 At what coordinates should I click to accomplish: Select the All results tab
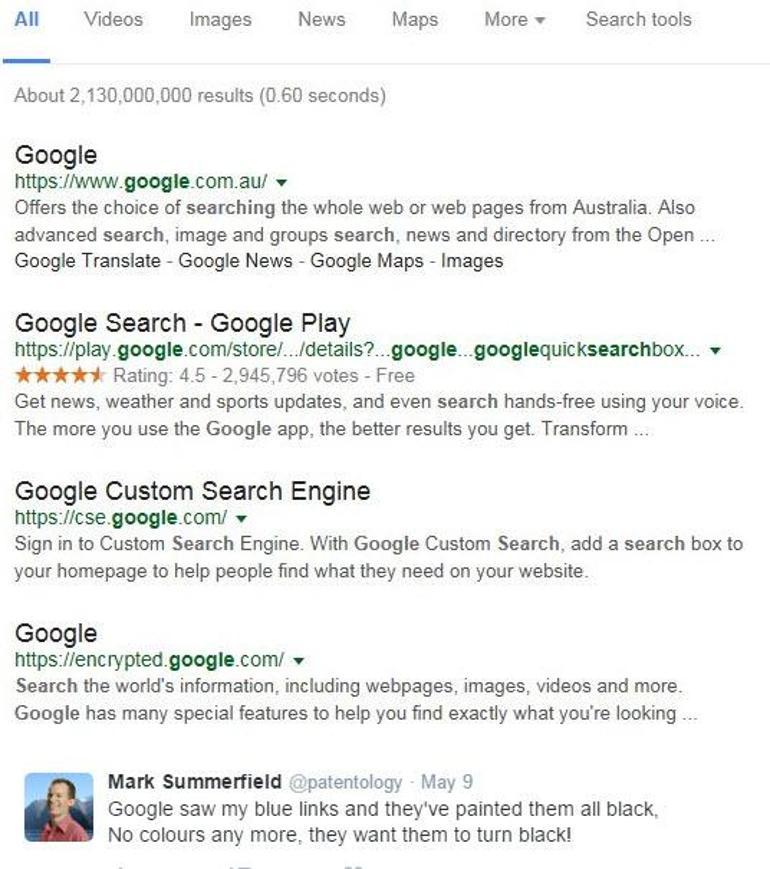[x=27, y=20]
